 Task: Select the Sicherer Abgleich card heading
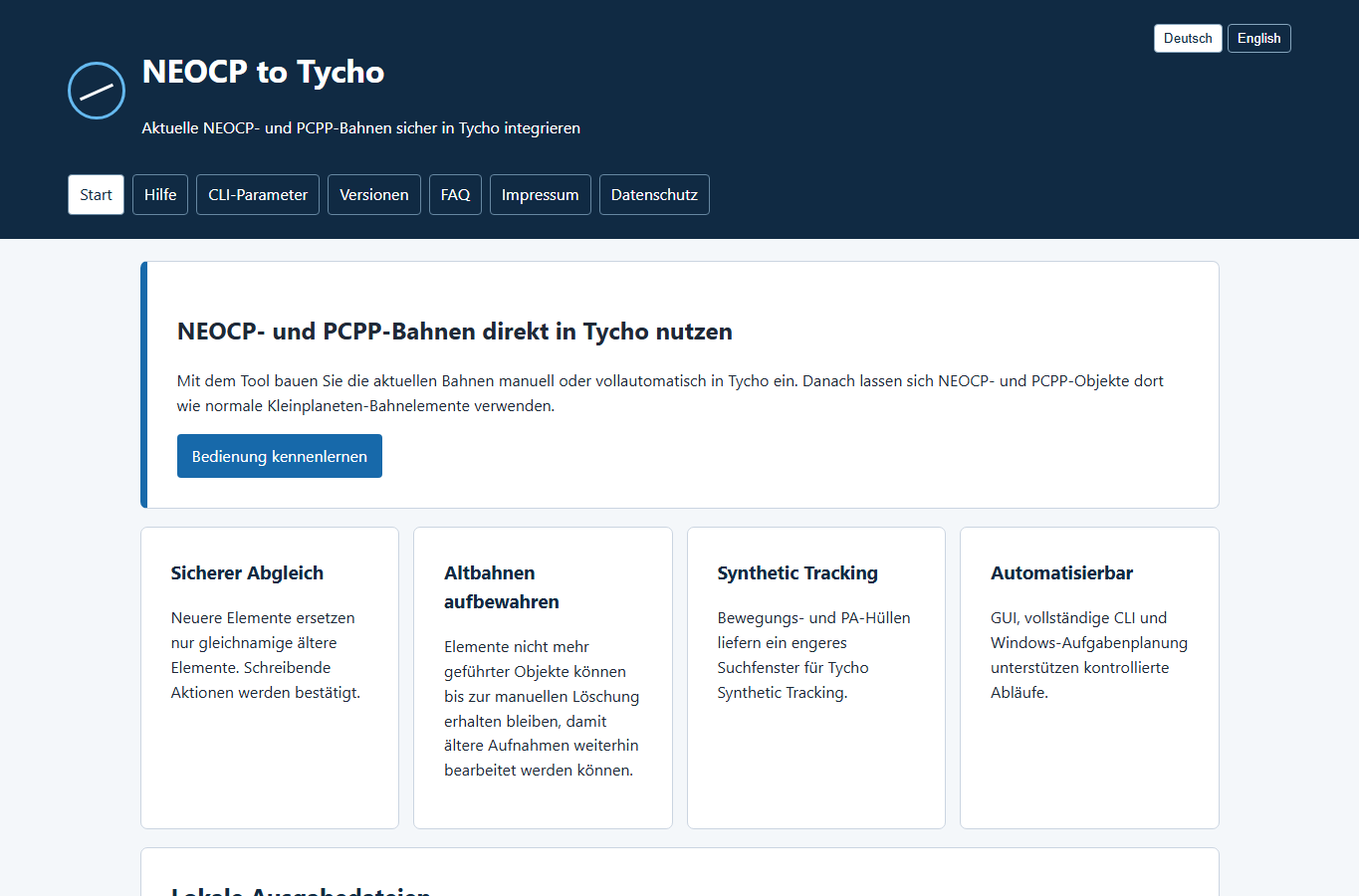247,572
